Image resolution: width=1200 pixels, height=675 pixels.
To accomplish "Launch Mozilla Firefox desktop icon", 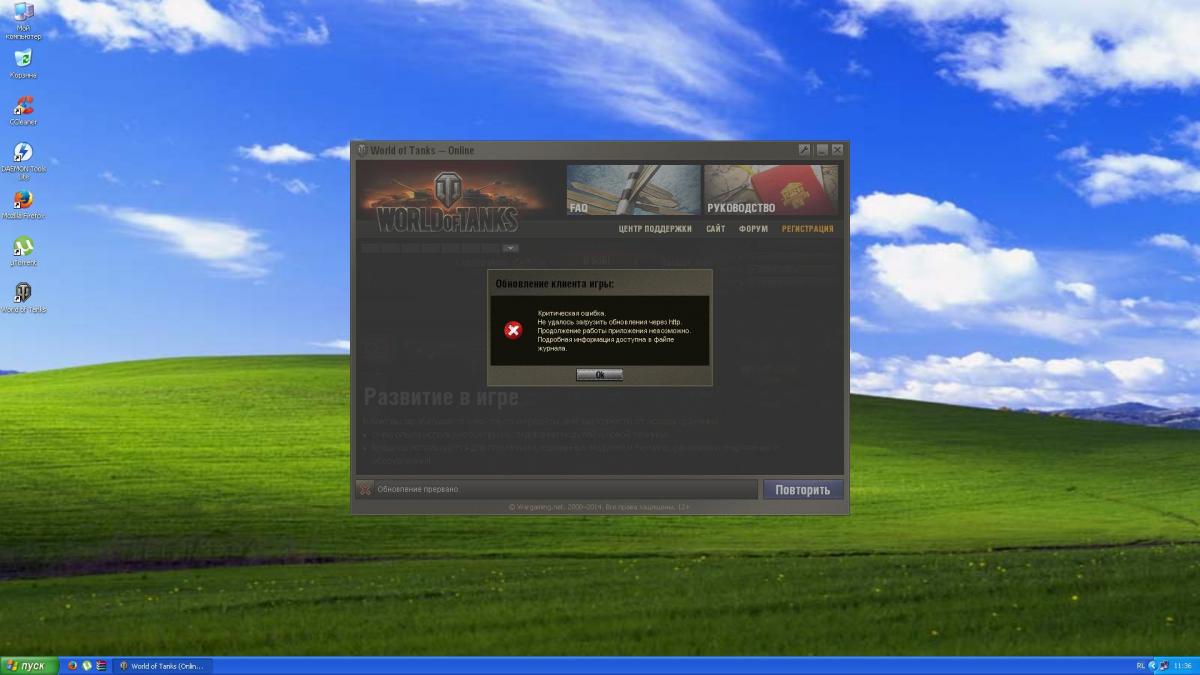I will click(x=23, y=203).
